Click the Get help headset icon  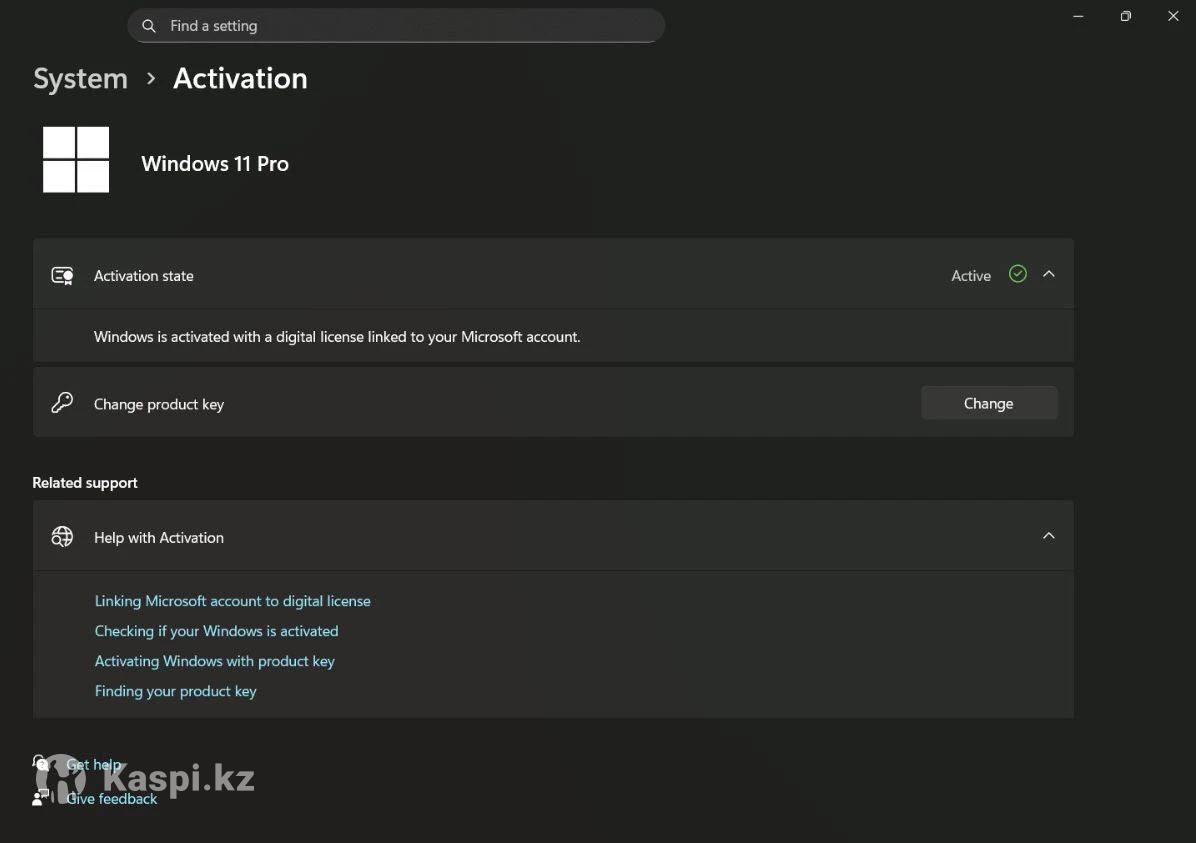(x=41, y=764)
